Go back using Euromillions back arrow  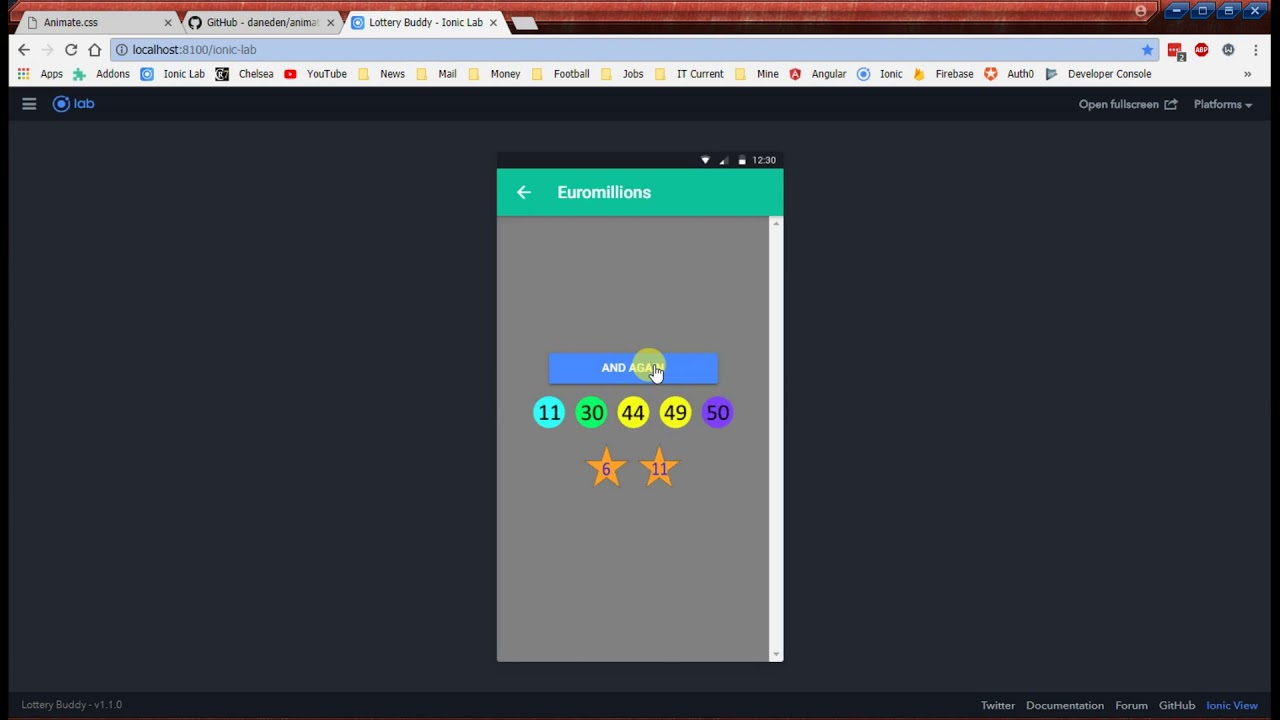[524, 193]
